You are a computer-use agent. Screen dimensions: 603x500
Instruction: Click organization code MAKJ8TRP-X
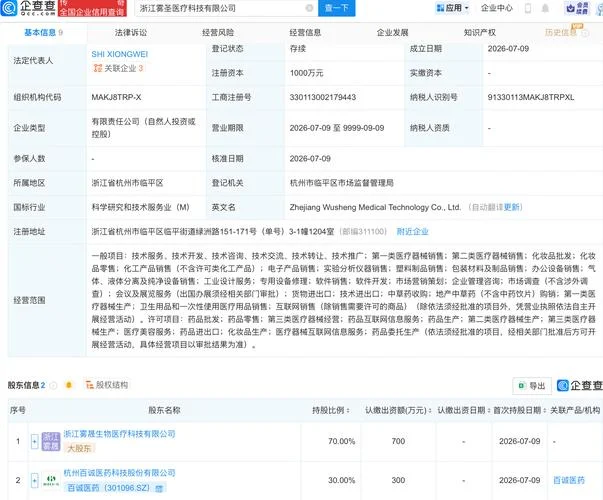point(116,97)
